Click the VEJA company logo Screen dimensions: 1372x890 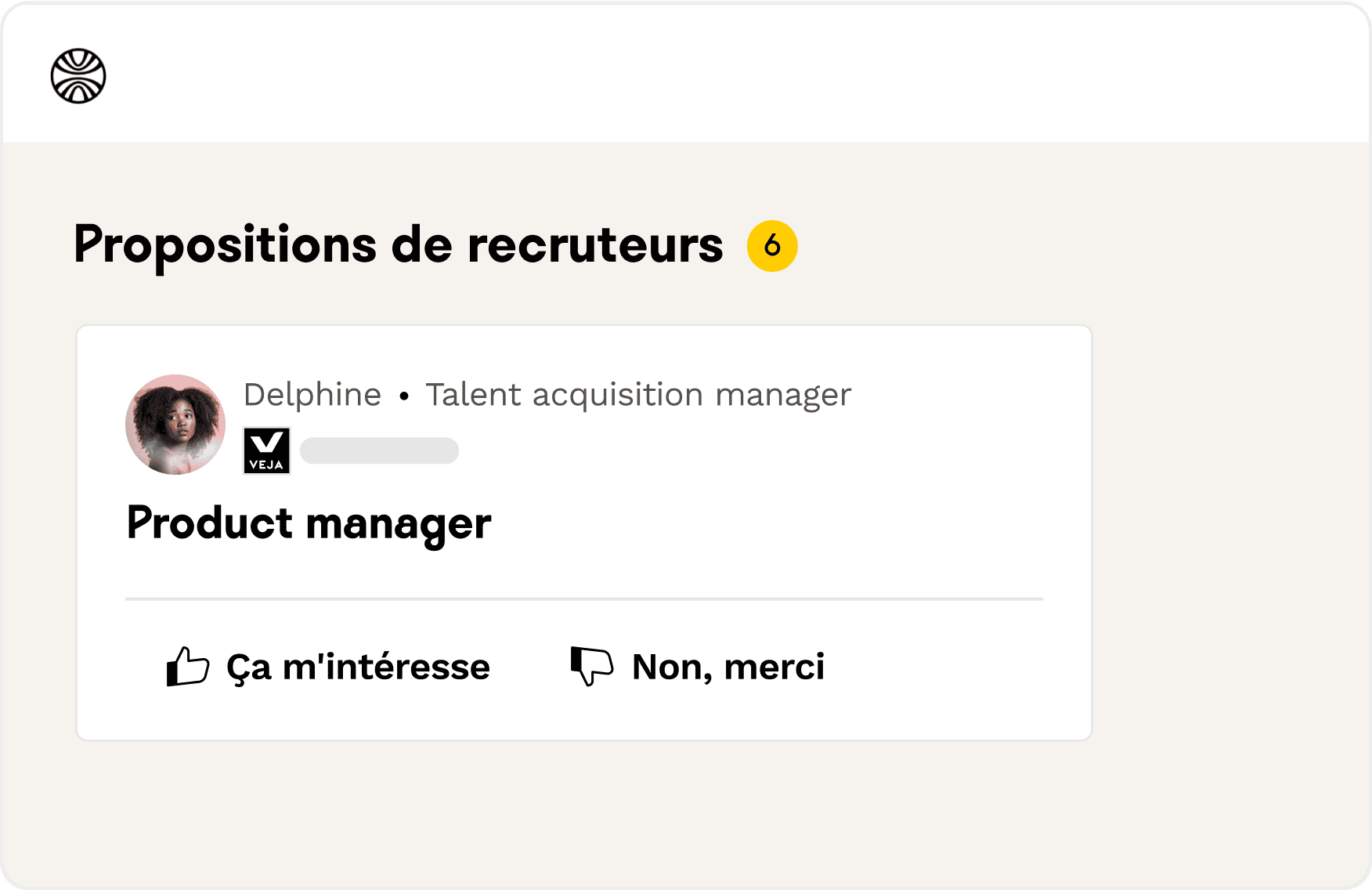pyautogui.click(x=266, y=450)
